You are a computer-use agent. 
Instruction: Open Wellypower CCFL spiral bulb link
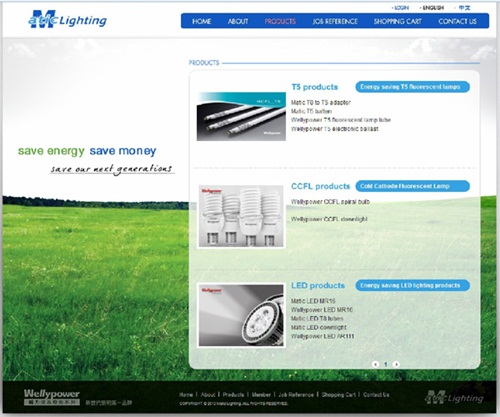pos(330,202)
